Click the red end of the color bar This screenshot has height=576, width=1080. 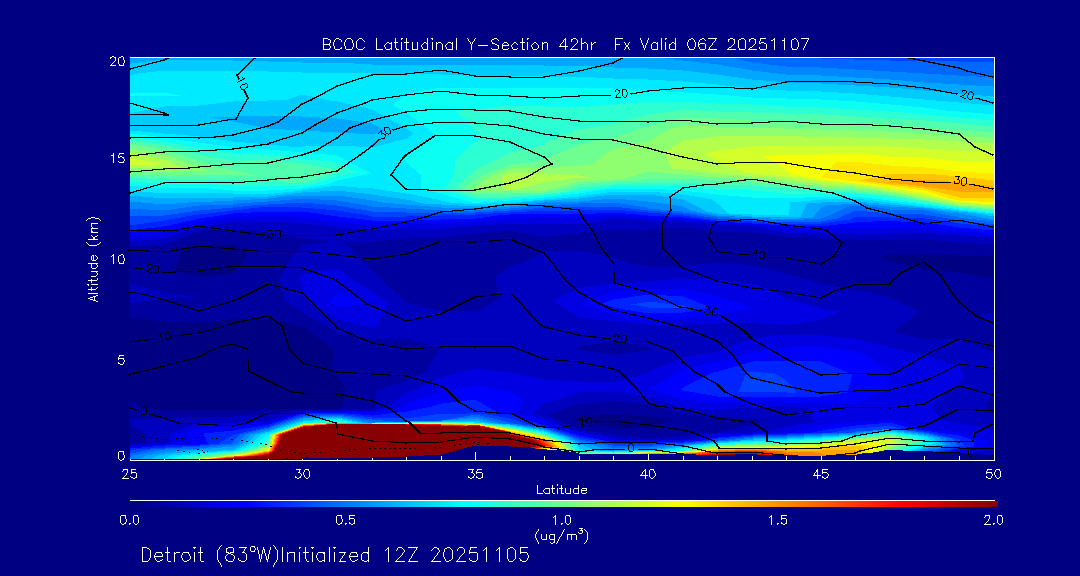(x=985, y=502)
